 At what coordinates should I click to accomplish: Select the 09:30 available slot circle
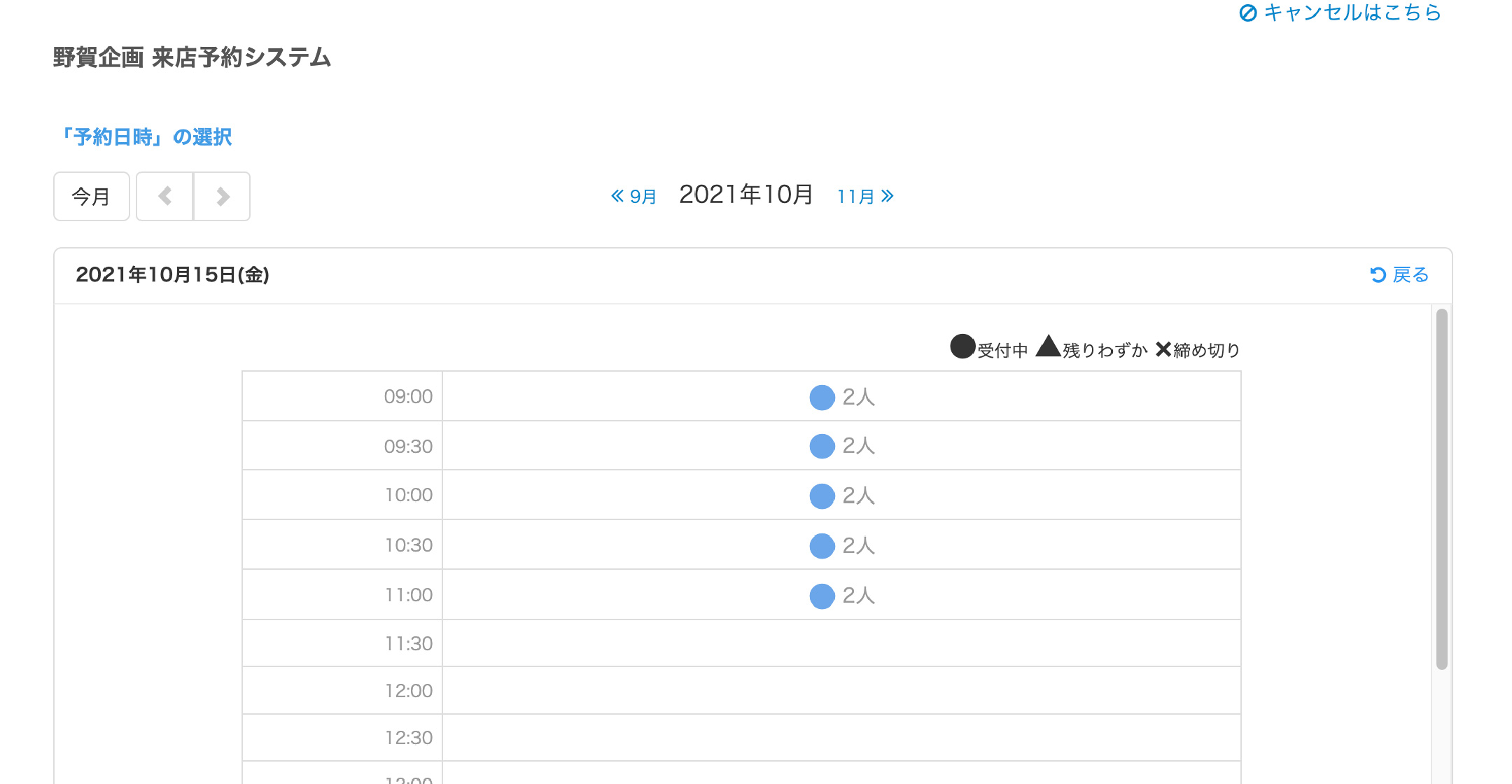[x=822, y=446]
